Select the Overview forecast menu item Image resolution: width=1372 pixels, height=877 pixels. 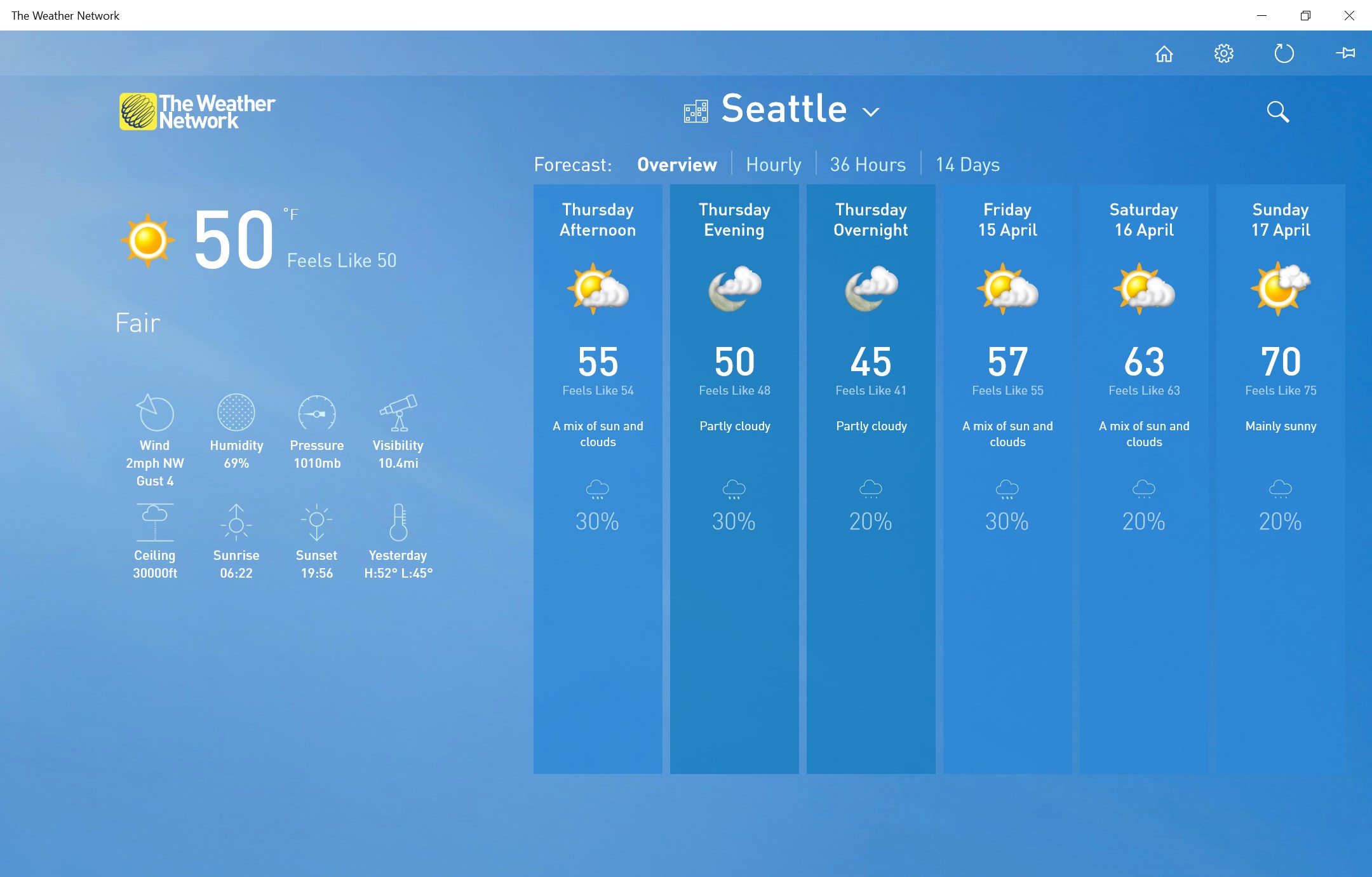click(677, 164)
